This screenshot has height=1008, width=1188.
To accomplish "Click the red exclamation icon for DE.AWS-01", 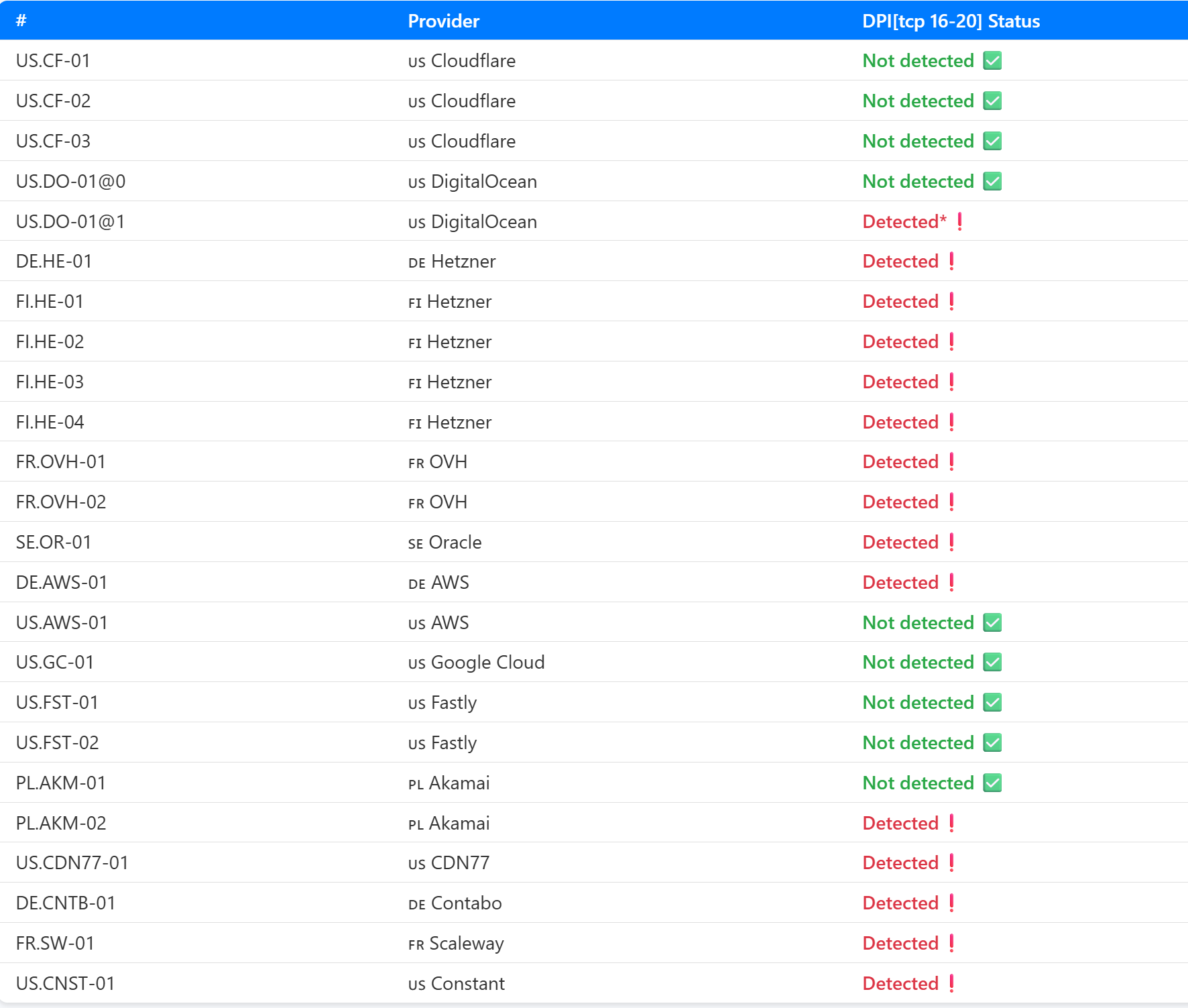I will click(x=952, y=582).
